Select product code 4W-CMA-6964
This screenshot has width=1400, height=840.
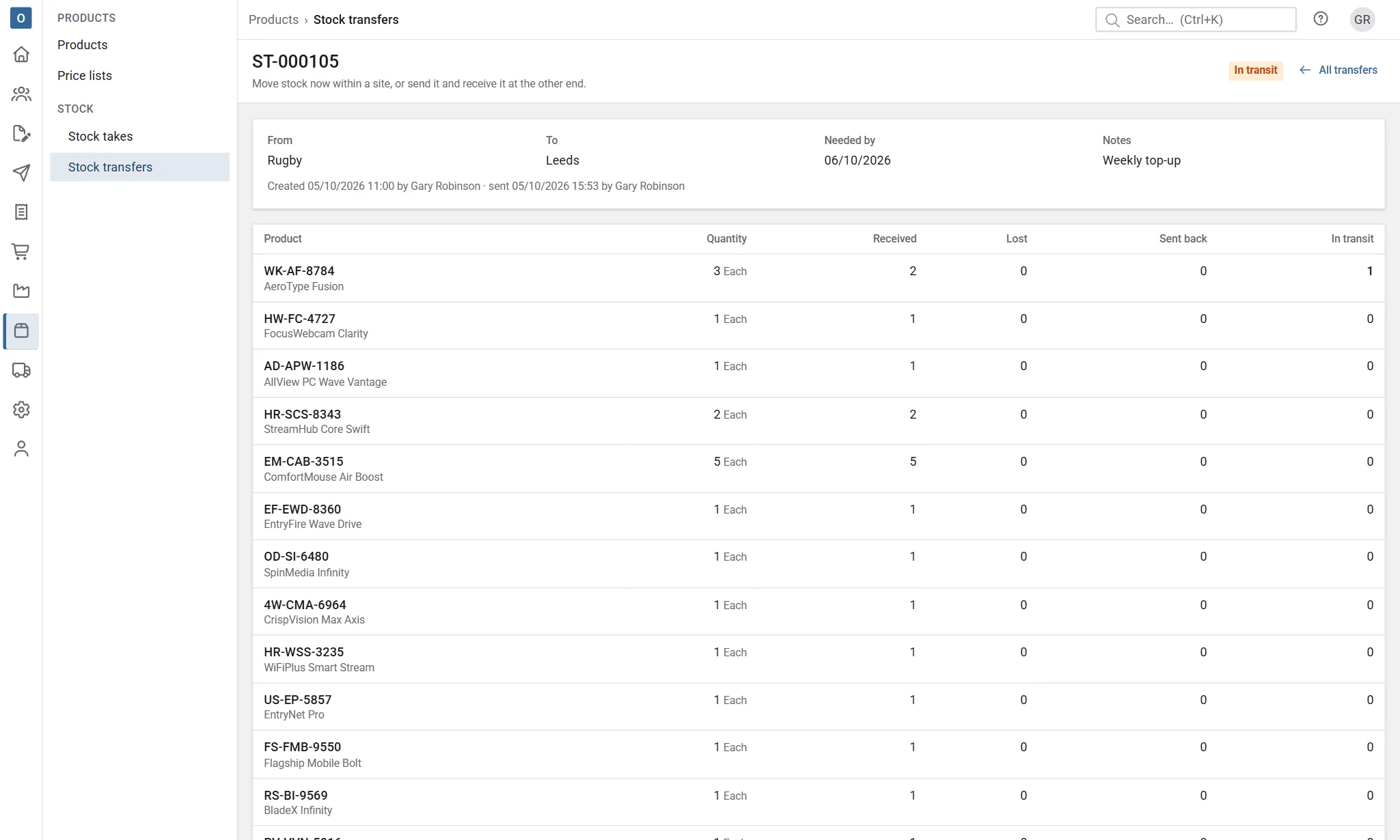click(x=305, y=605)
